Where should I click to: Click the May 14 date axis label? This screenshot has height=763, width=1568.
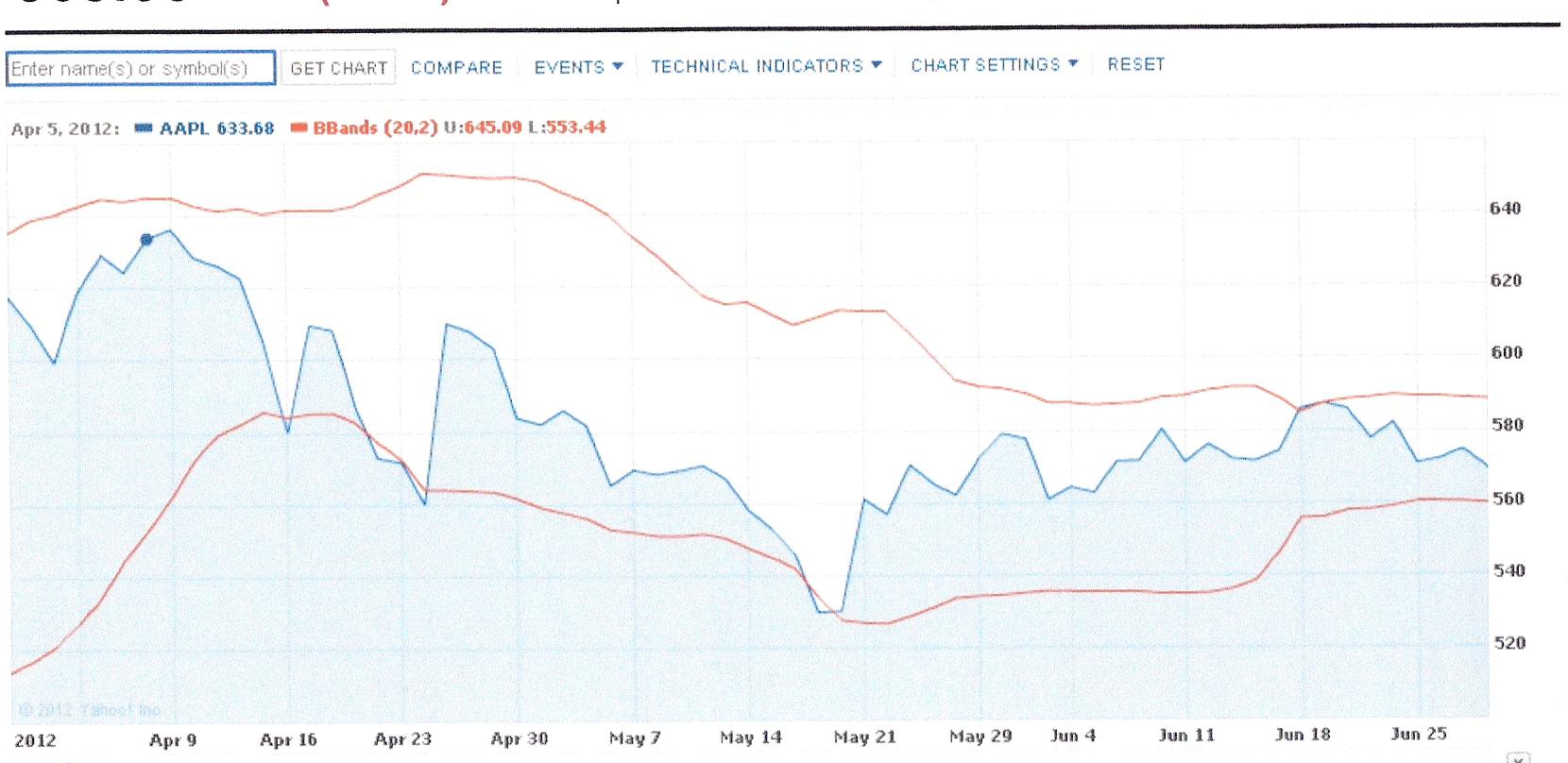[751, 738]
